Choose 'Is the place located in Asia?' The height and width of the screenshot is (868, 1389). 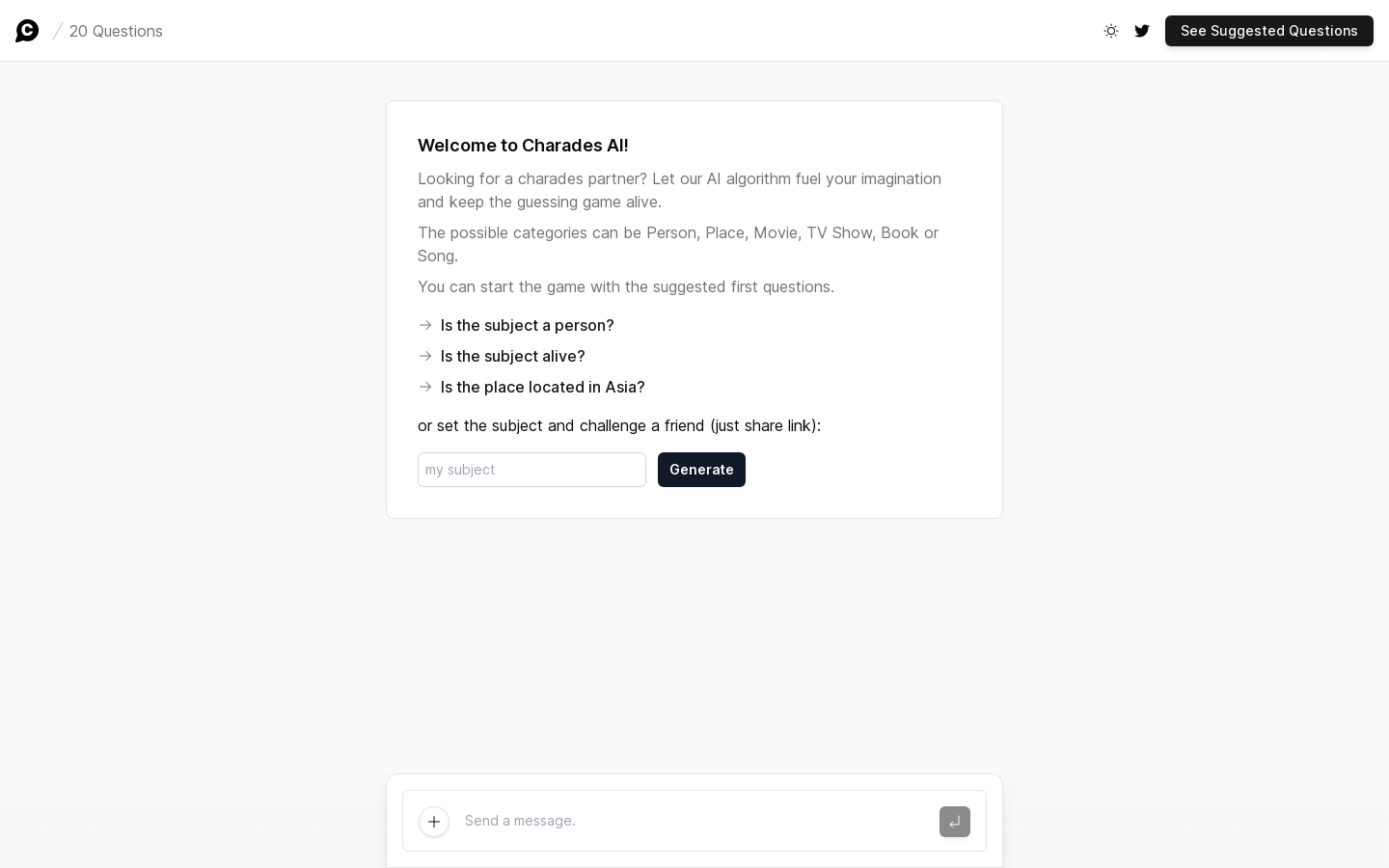tap(542, 387)
